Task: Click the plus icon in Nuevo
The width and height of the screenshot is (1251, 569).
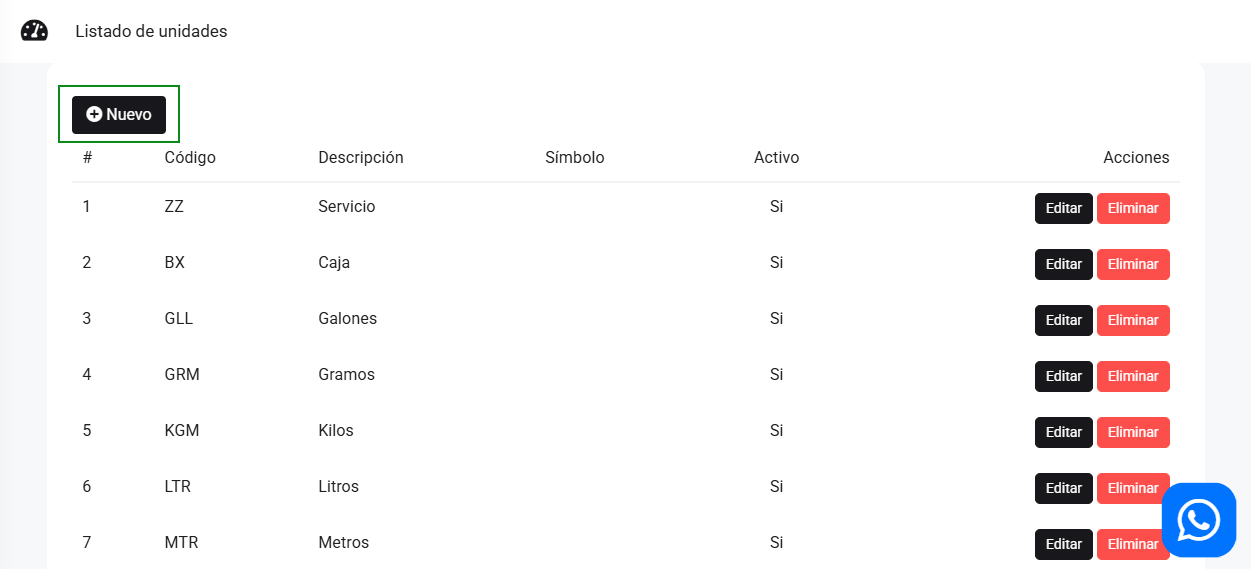Action: pos(94,115)
